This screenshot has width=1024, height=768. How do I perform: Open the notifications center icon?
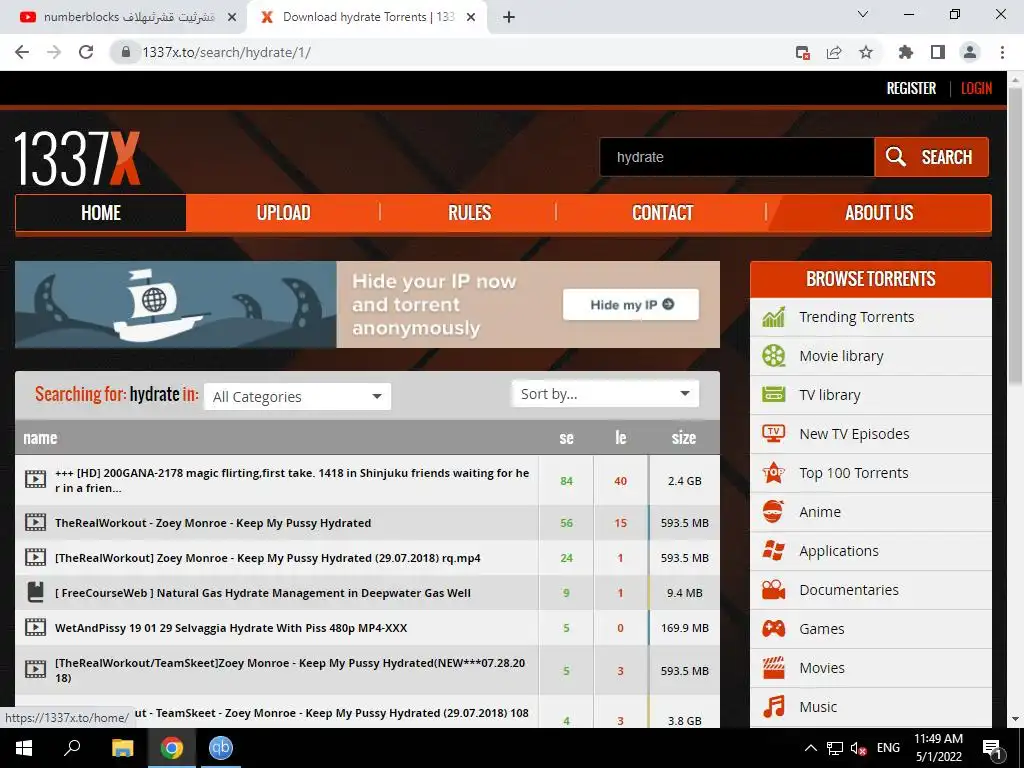pos(992,749)
